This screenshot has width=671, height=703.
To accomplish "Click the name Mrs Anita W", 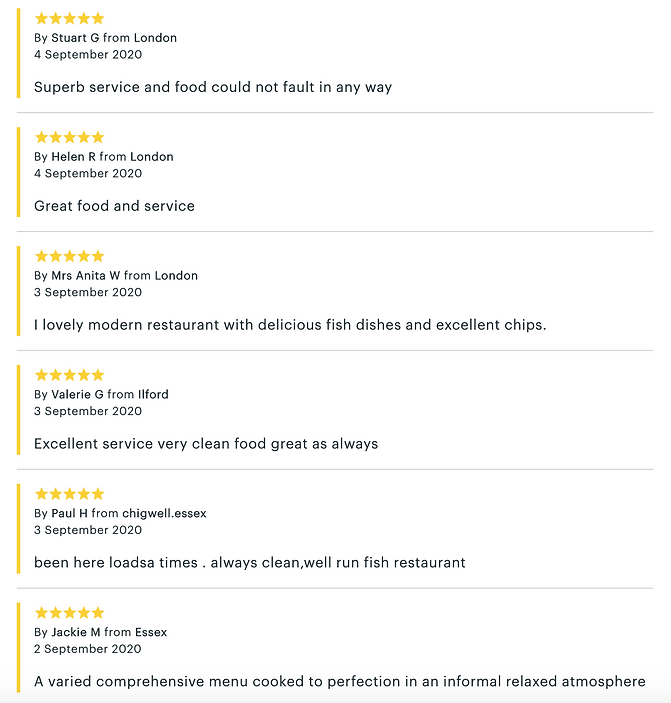I will click(86, 275).
